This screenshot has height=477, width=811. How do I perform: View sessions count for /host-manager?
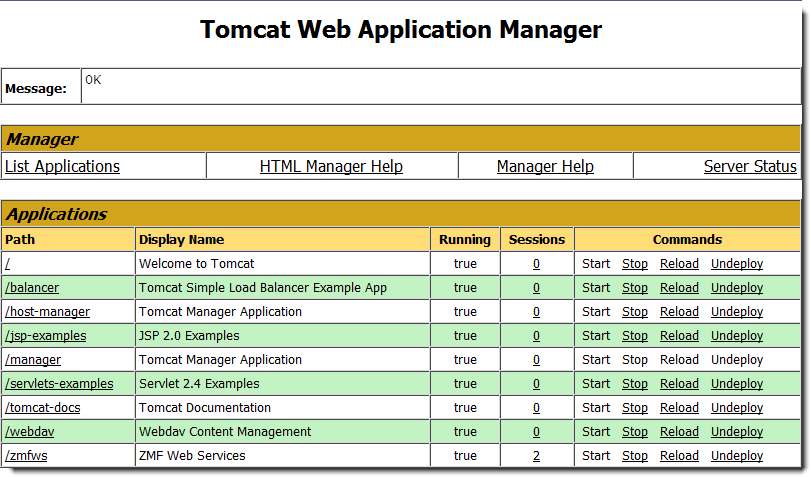click(x=536, y=312)
